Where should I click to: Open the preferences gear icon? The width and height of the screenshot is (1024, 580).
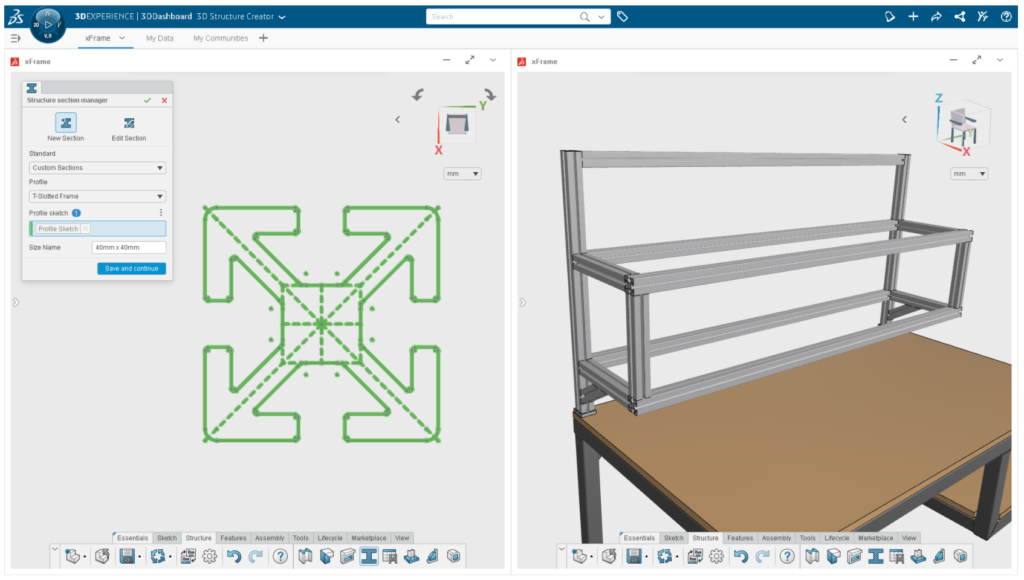point(210,556)
